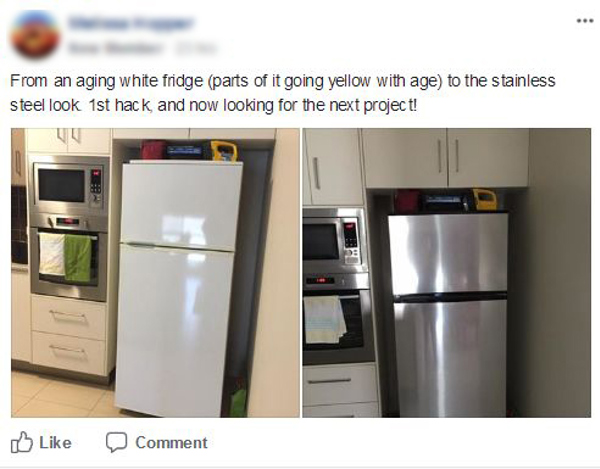
Task: Click the drawers below oven in before photo
Action: pyautogui.click(x=68, y=334)
